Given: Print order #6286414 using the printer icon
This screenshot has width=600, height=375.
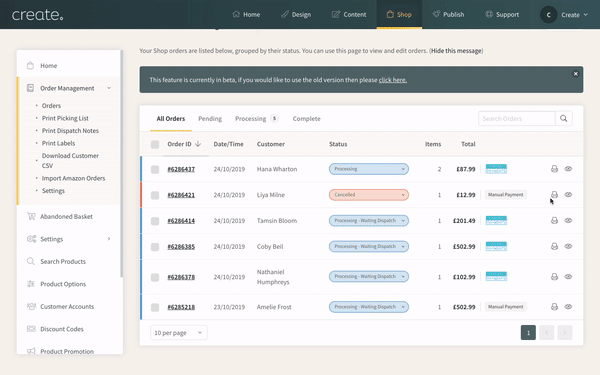Looking at the screenshot, I should click(x=554, y=220).
